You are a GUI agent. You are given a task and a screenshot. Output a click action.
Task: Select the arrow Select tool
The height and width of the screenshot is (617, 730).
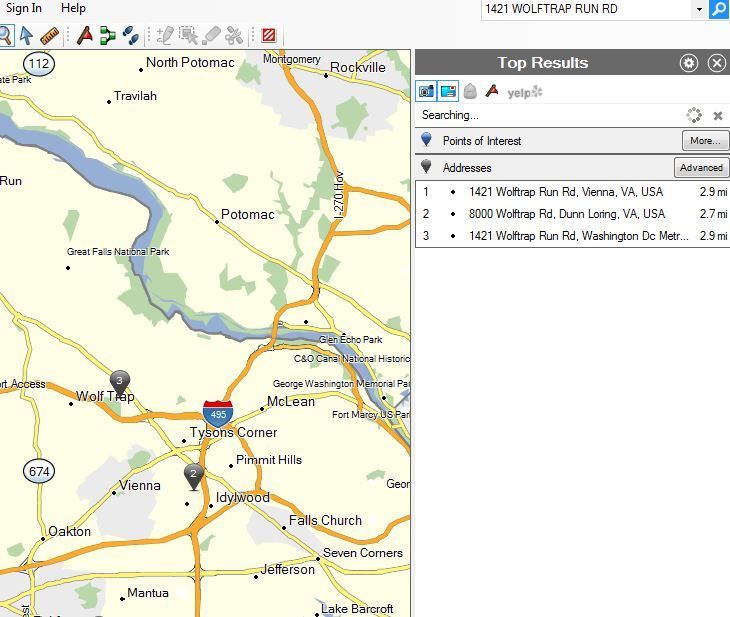(x=27, y=35)
